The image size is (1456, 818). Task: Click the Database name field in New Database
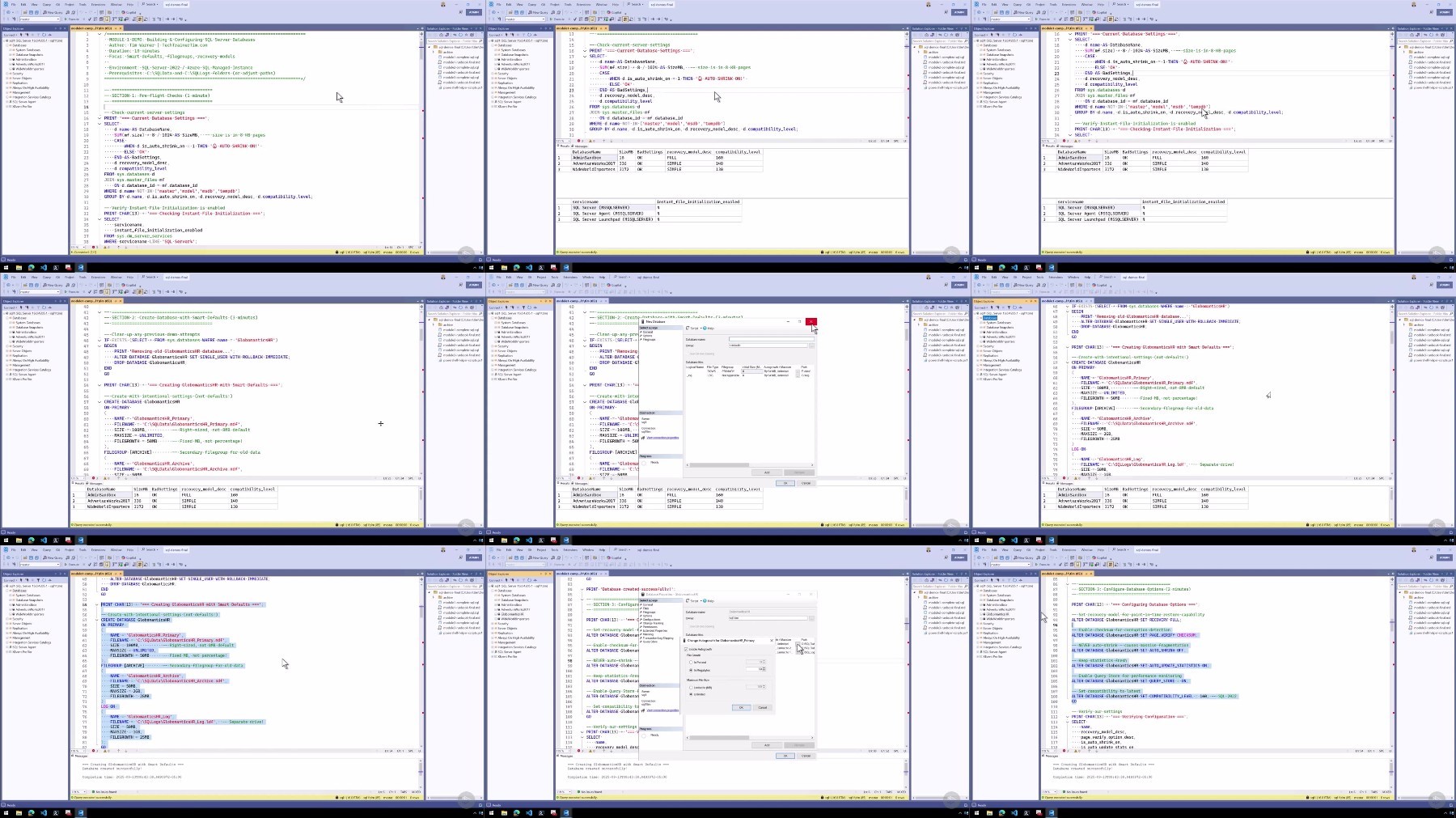(x=772, y=339)
